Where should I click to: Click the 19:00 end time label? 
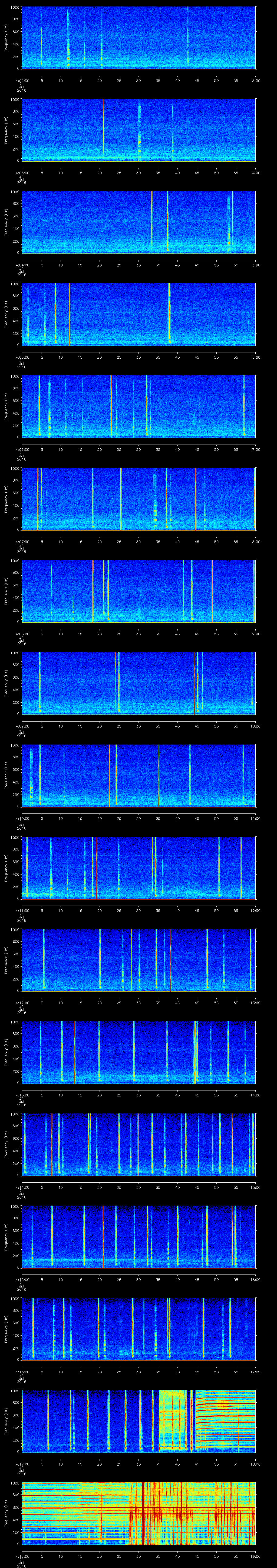click(x=256, y=1556)
